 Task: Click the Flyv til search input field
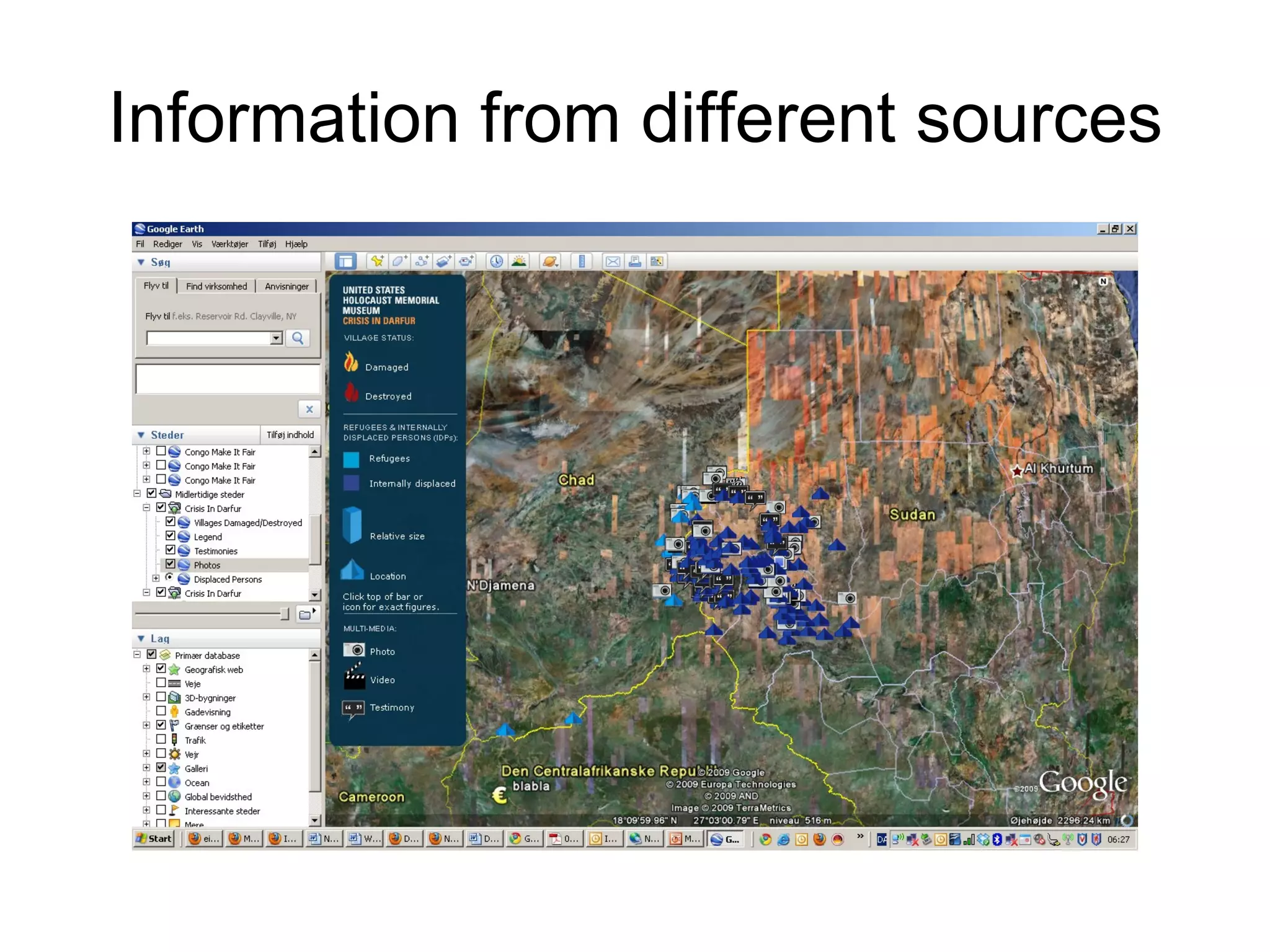(208, 338)
